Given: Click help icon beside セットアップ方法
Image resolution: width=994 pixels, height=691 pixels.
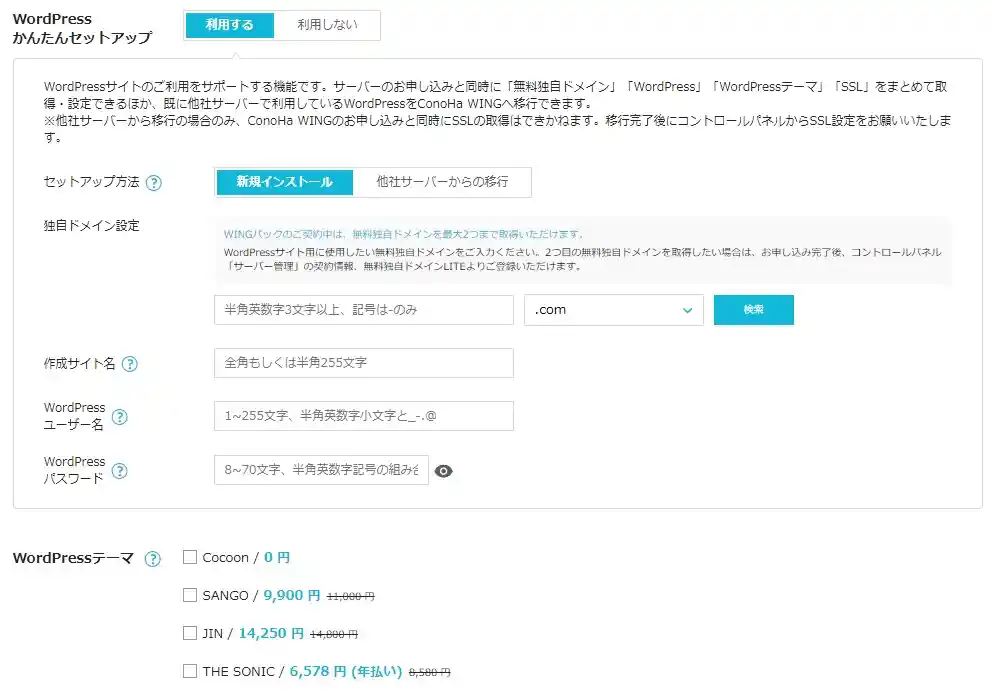Looking at the screenshot, I should point(154,183).
